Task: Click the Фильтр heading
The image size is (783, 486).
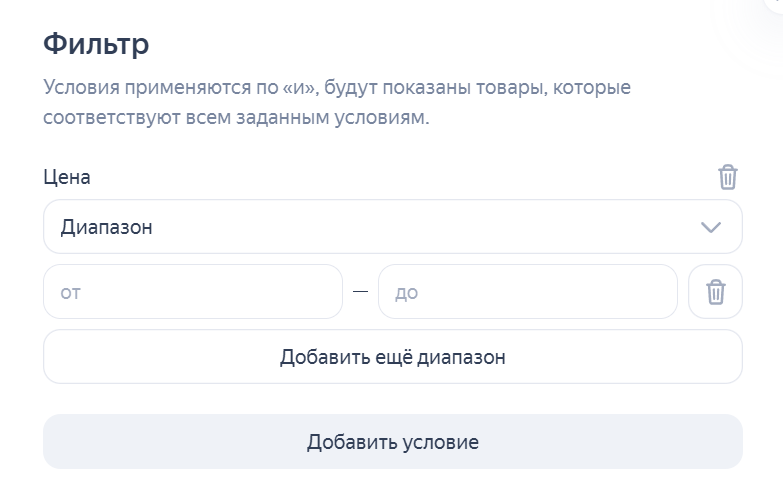Action: (96, 44)
